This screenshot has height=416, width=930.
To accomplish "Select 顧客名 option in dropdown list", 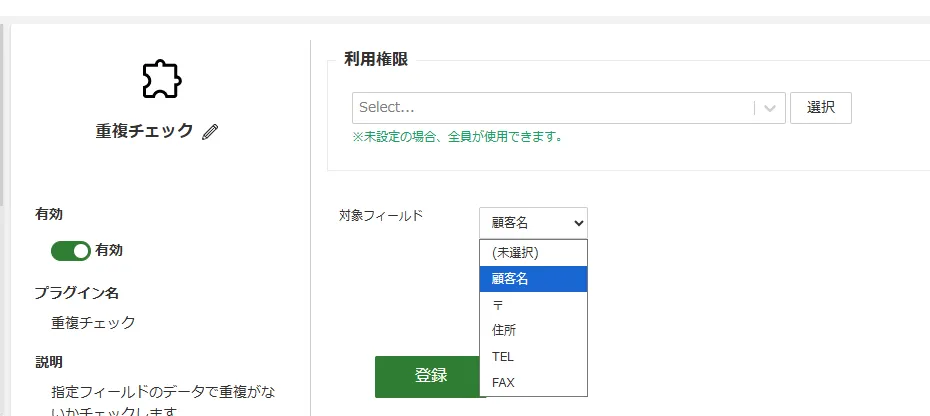I will tap(533, 279).
